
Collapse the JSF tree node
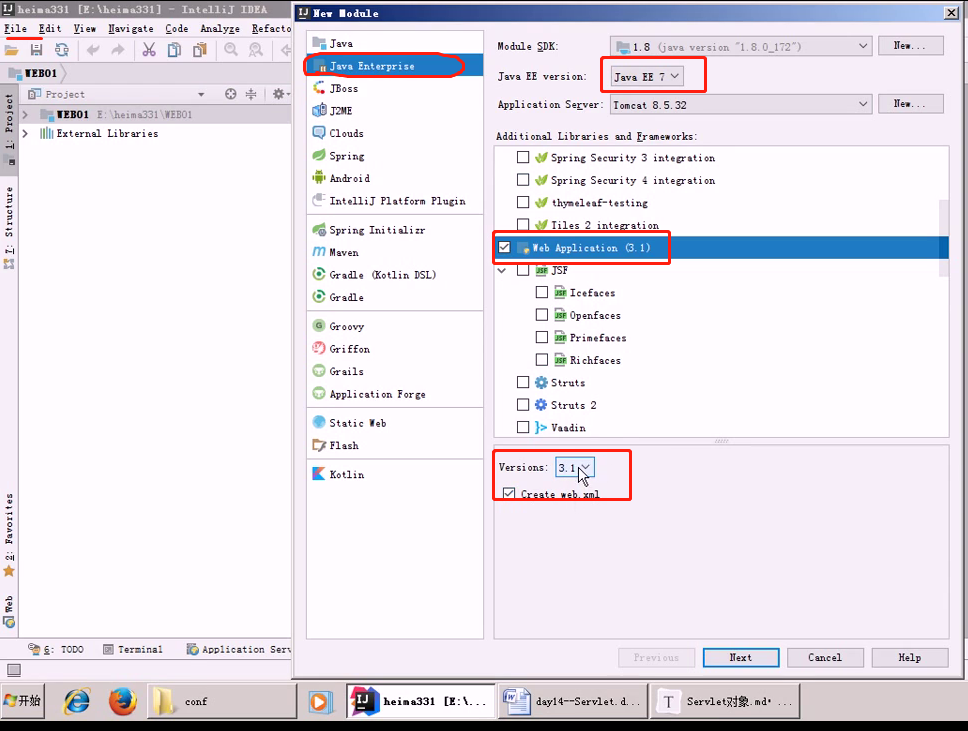(x=502, y=270)
